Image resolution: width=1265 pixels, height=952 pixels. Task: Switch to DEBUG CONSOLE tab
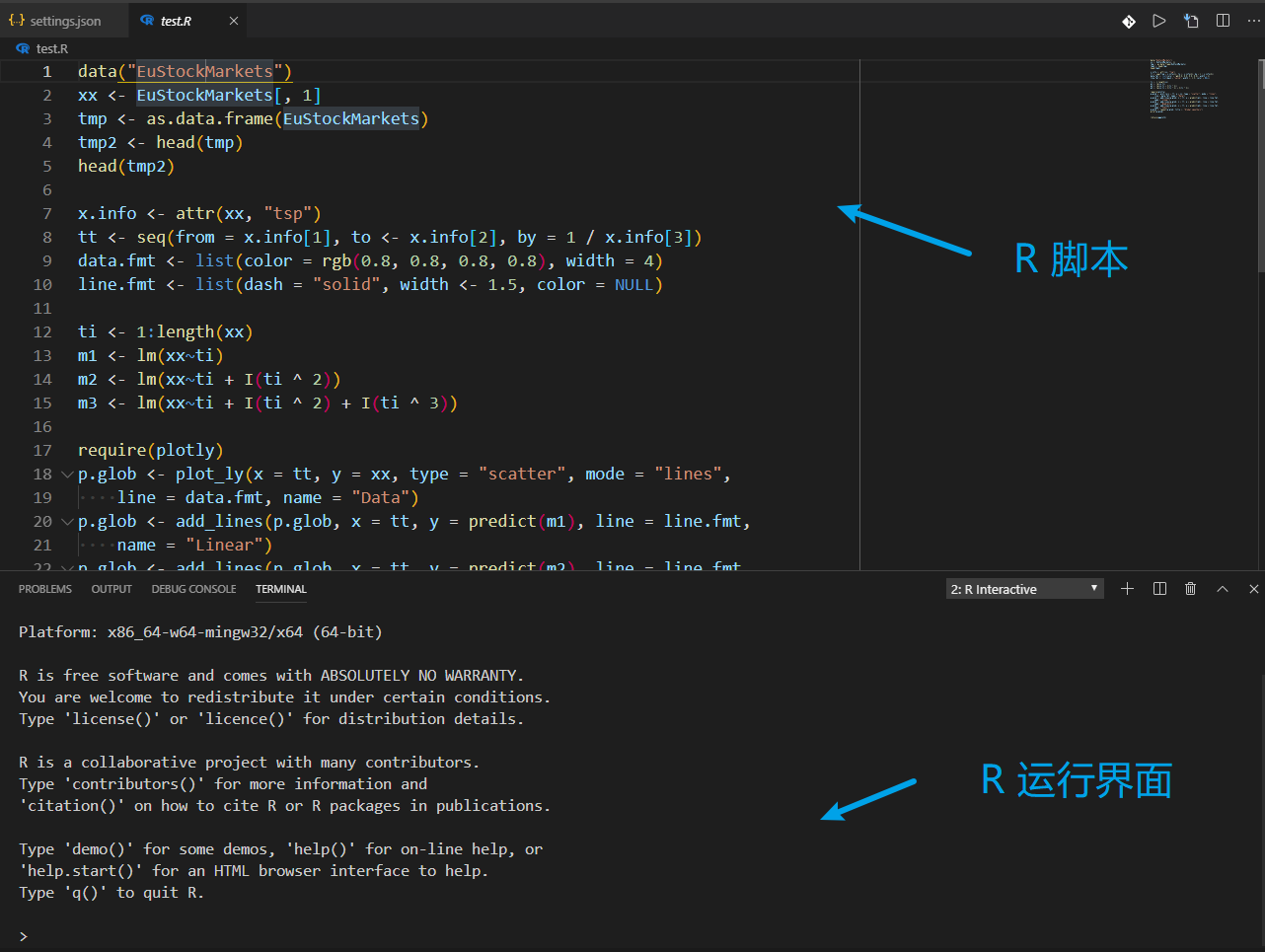pyautogui.click(x=193, y=589)
